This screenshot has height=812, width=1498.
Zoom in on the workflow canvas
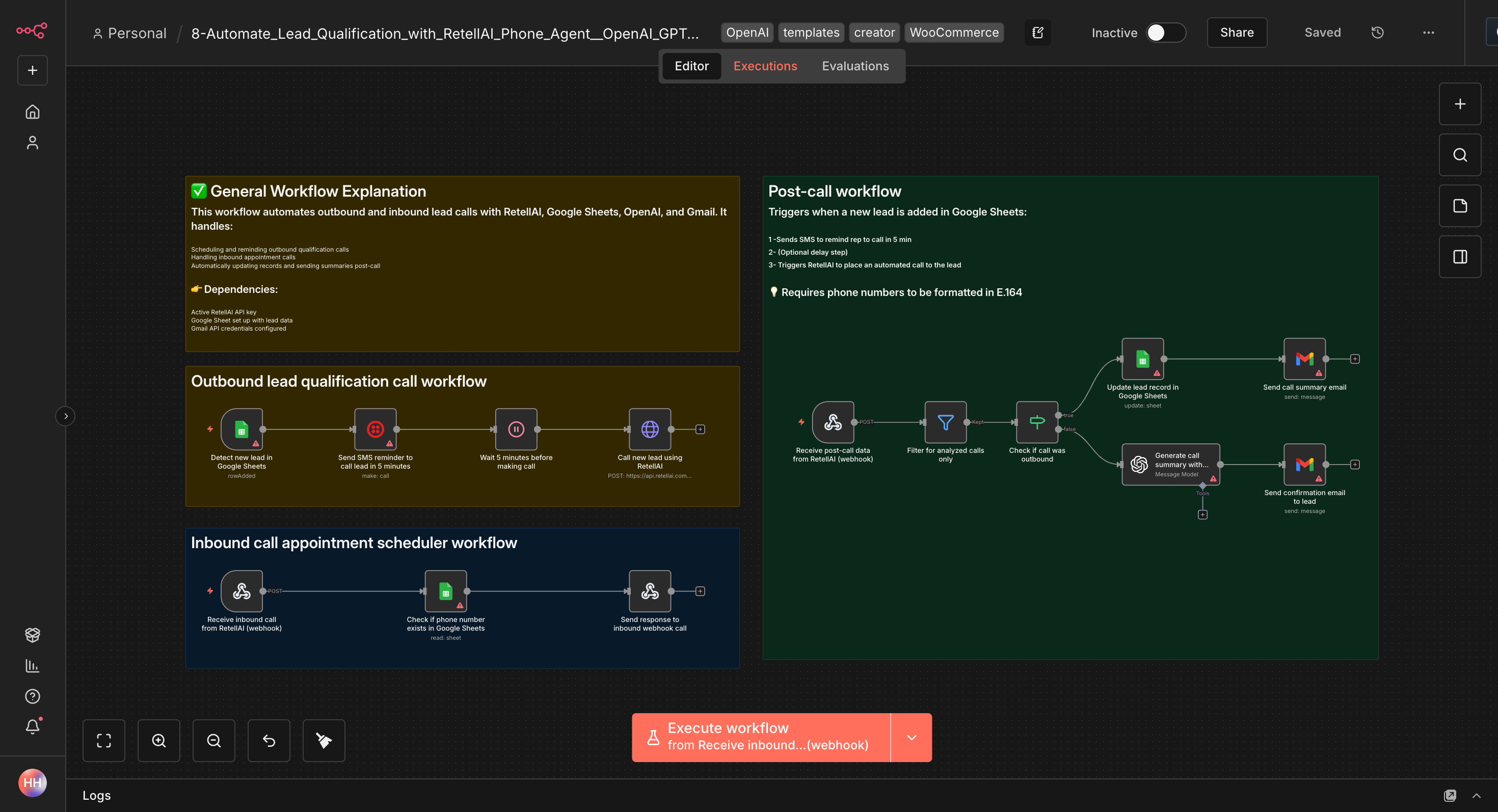pyautogui.click(x=159, y=740)
